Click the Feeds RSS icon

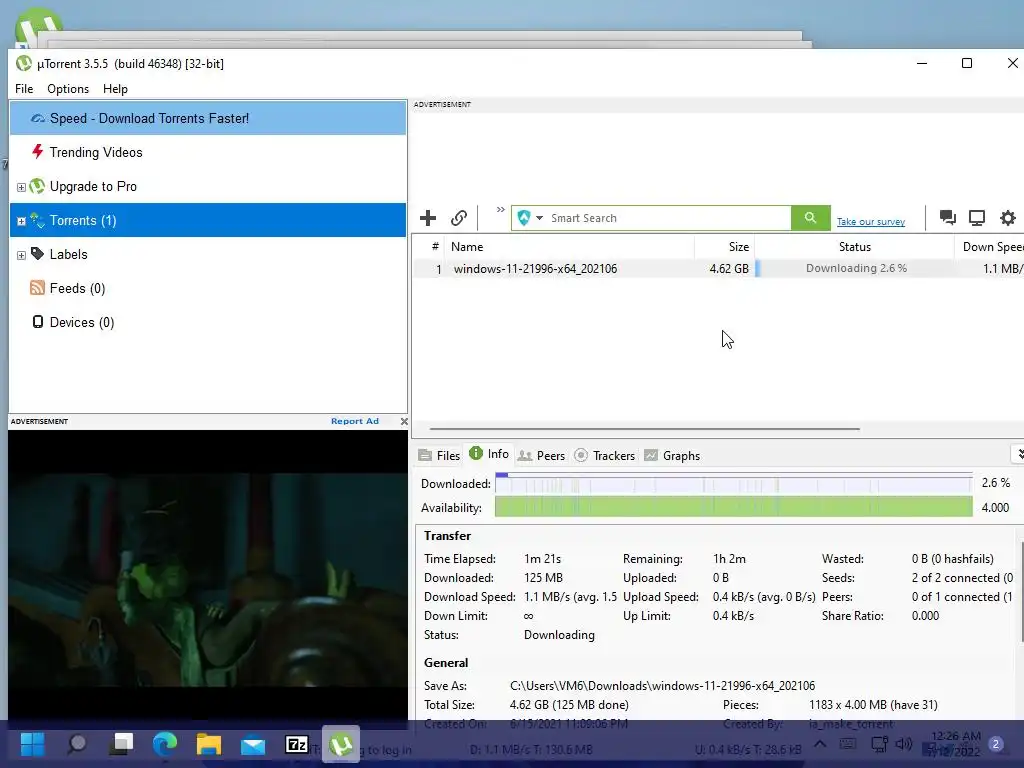point(37,287)
